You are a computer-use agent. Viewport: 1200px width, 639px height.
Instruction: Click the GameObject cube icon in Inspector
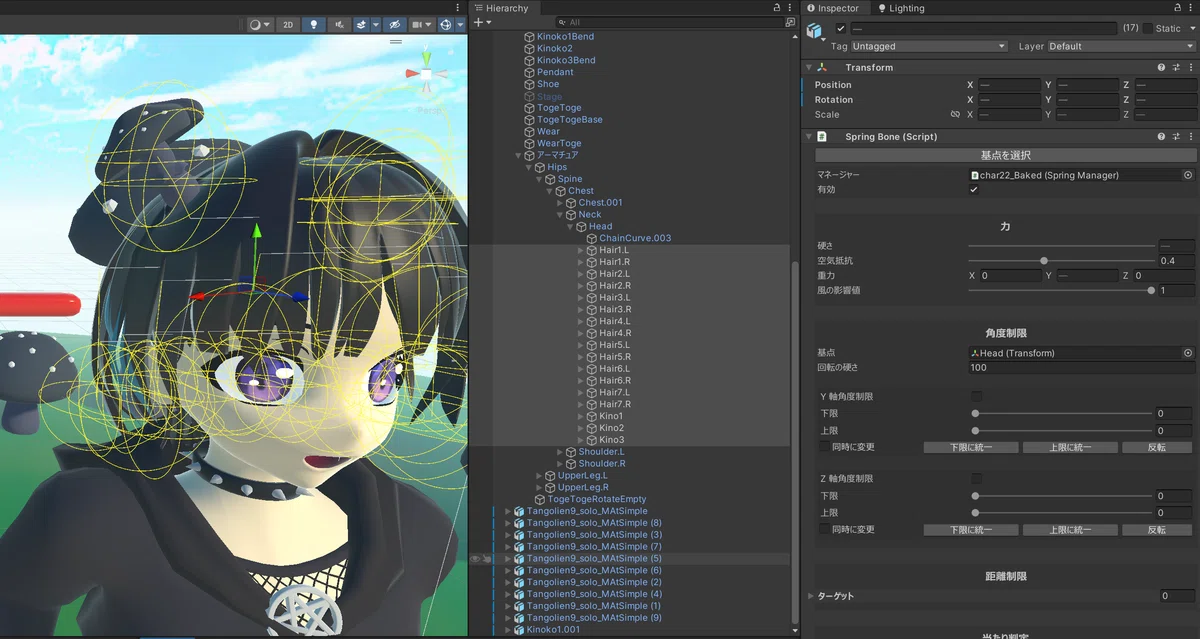click(x=814, y=31)
